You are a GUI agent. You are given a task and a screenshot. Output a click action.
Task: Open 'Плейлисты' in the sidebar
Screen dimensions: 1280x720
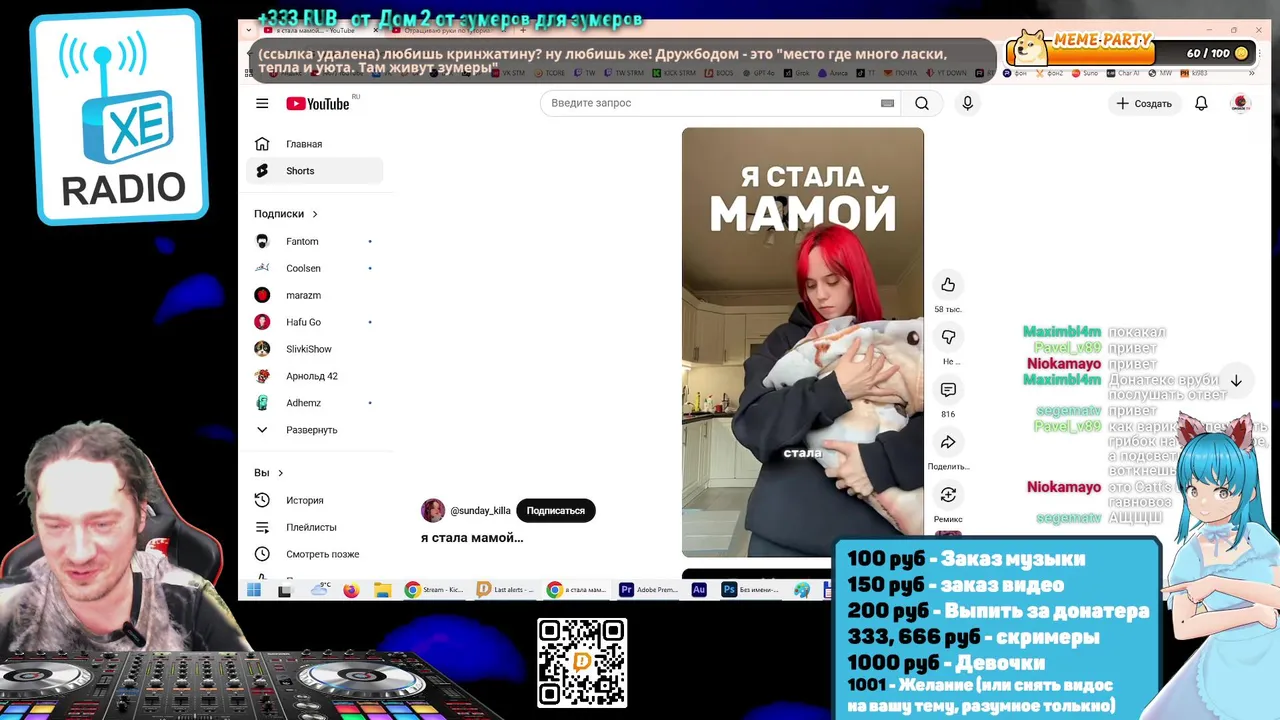click(x=314, y=527)
